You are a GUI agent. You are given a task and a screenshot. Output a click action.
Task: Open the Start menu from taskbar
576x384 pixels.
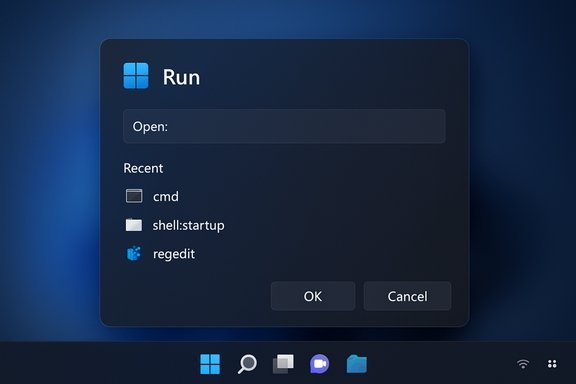click(x=210, y=364)
